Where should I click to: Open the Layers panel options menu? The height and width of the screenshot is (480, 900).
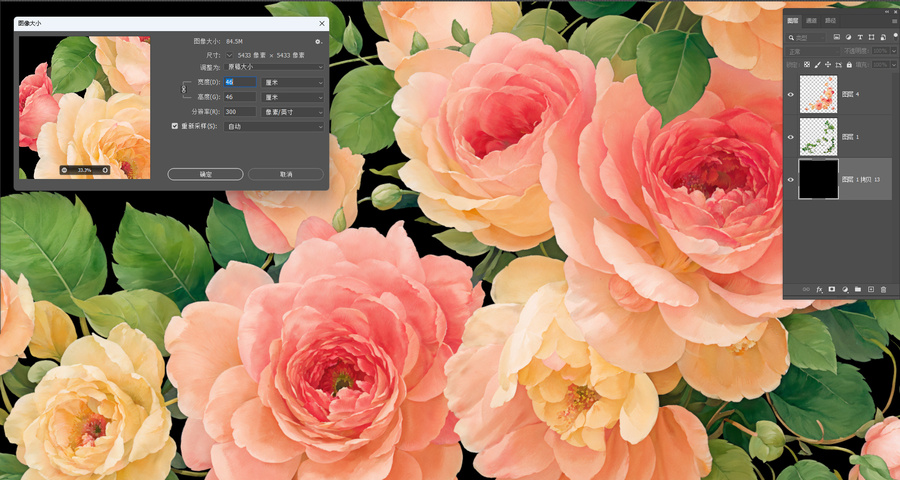[894, 21]
